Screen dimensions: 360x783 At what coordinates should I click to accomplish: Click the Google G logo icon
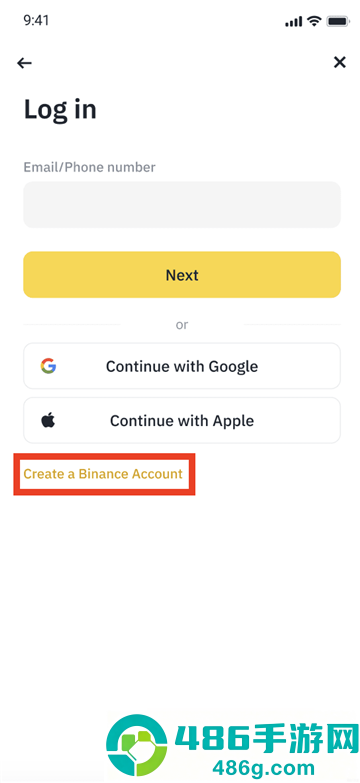[48, 366]
